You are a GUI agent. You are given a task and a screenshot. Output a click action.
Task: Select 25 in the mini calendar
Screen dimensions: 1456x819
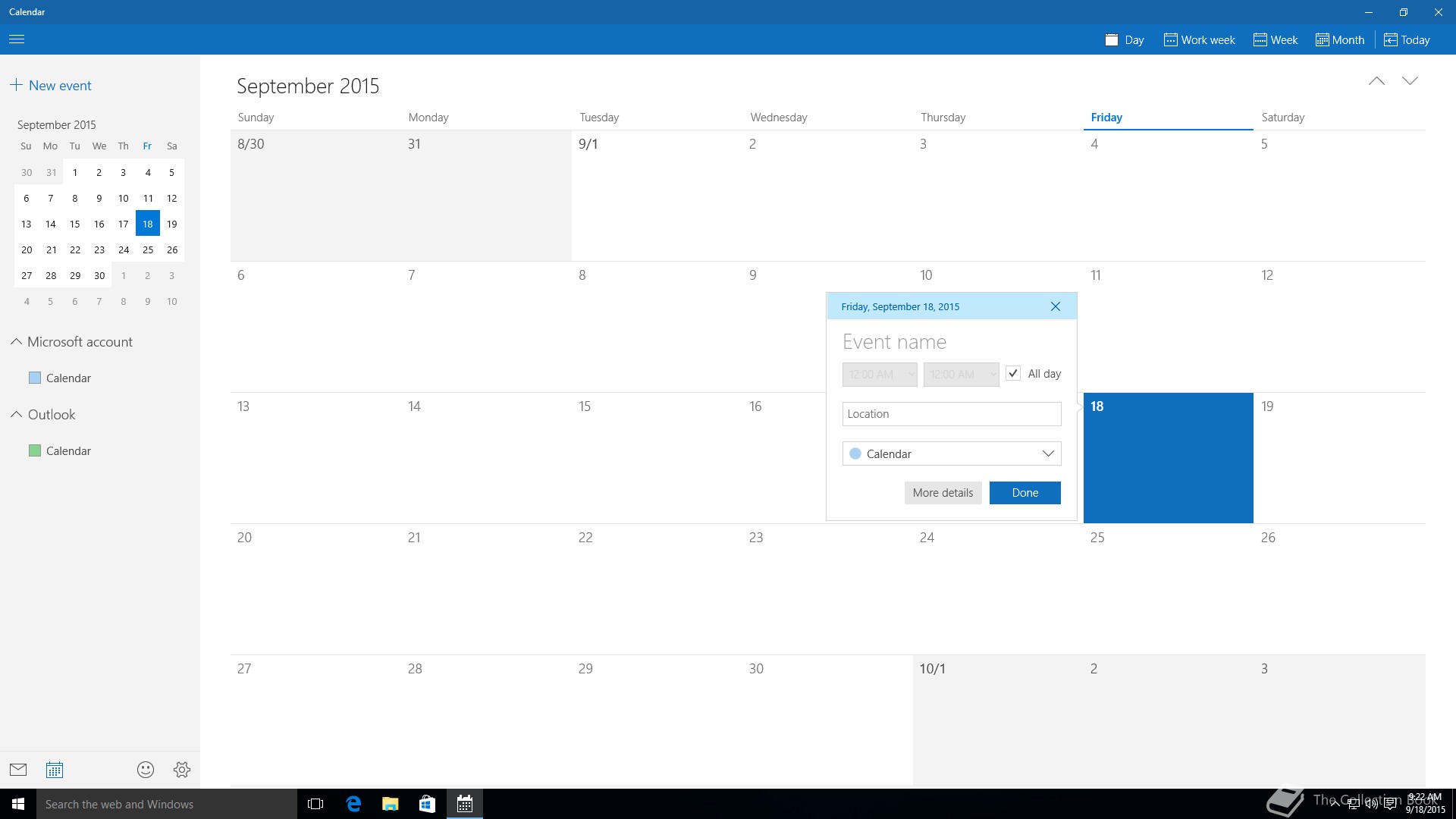coord(148,249)
